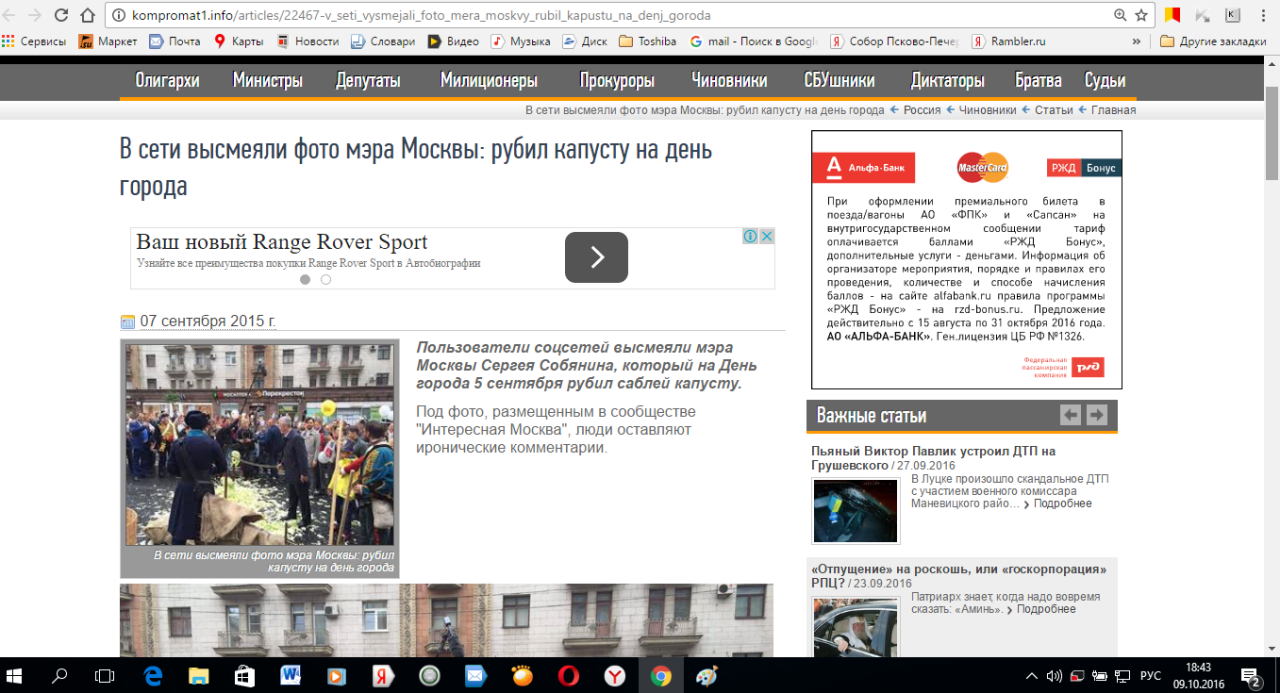Show previous Важные статьи with left arrow
Image resolution: width=1280 pixels, height=693 pixels.
1070,415
